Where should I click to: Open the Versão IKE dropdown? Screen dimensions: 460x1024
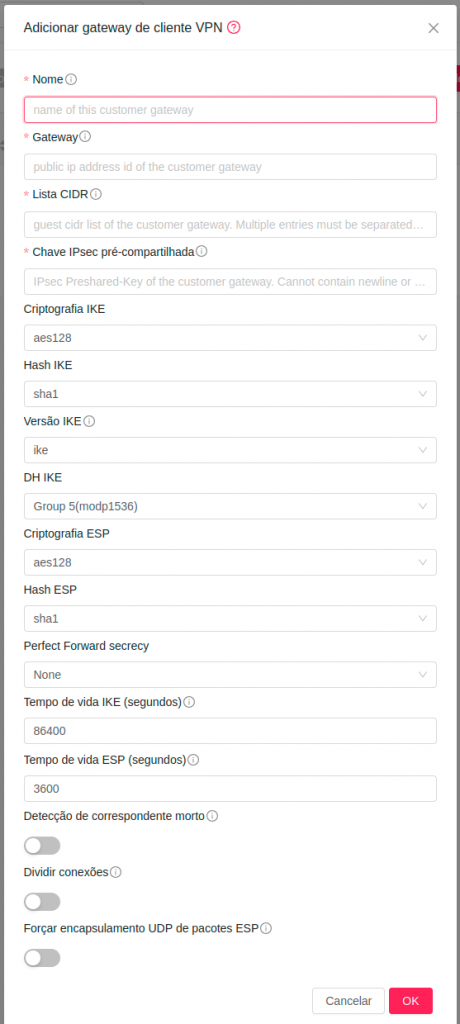click(230, 450)
